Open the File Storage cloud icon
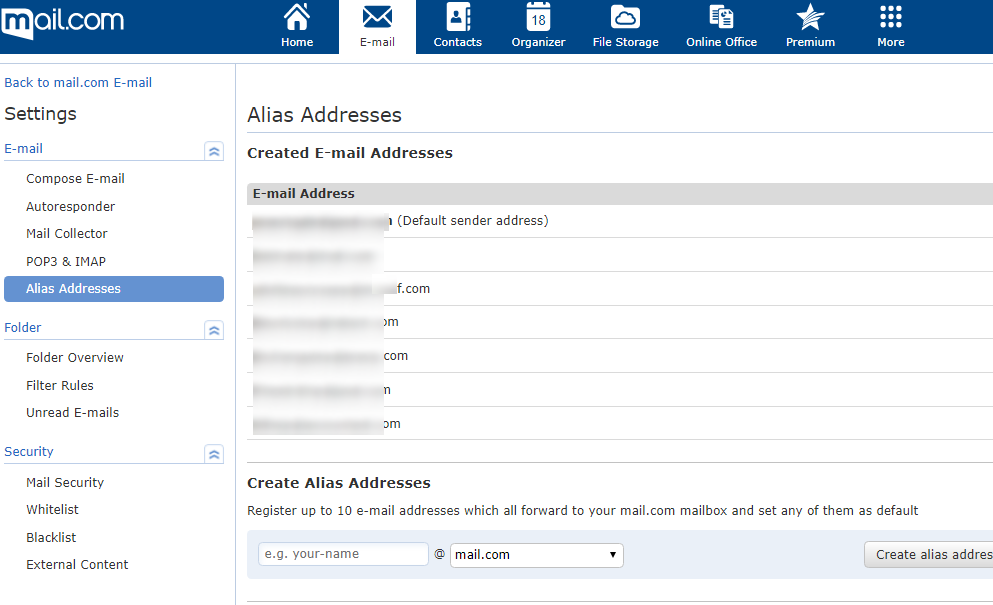This screenshot has width=993, height=605. pos(626,17)
